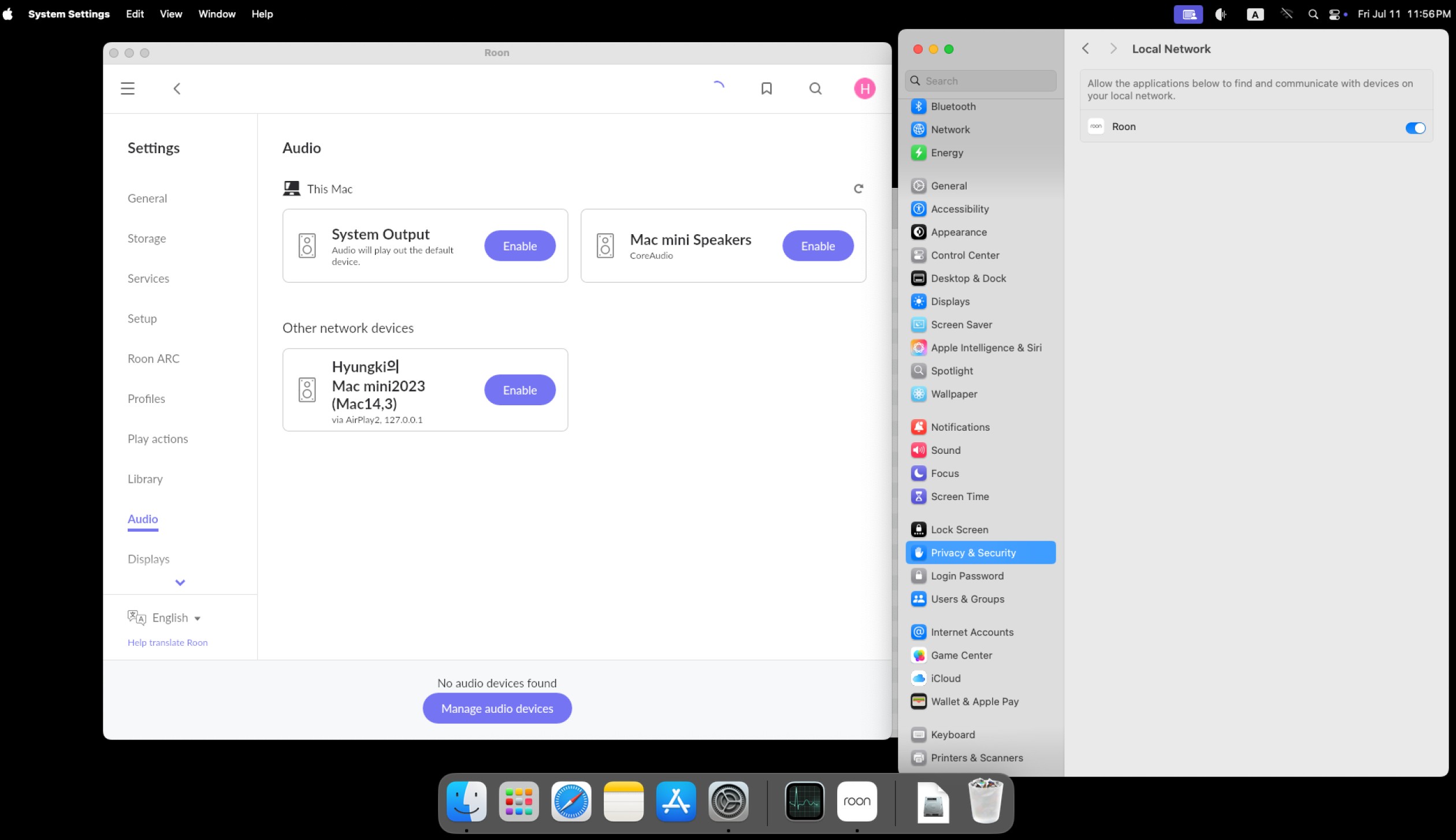Screen dimensions: 1456x840
Task: Click the Roon search magnifier icon
Action: click(x=815, y=88)
